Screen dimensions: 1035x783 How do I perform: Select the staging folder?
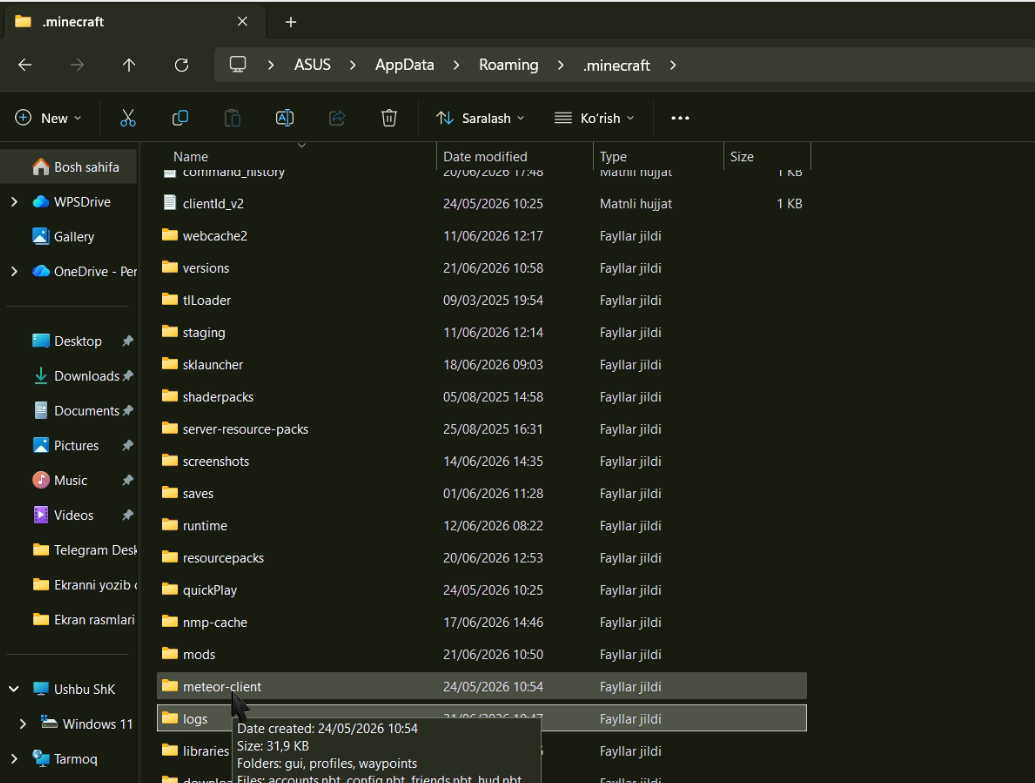(x=482, y=333)
